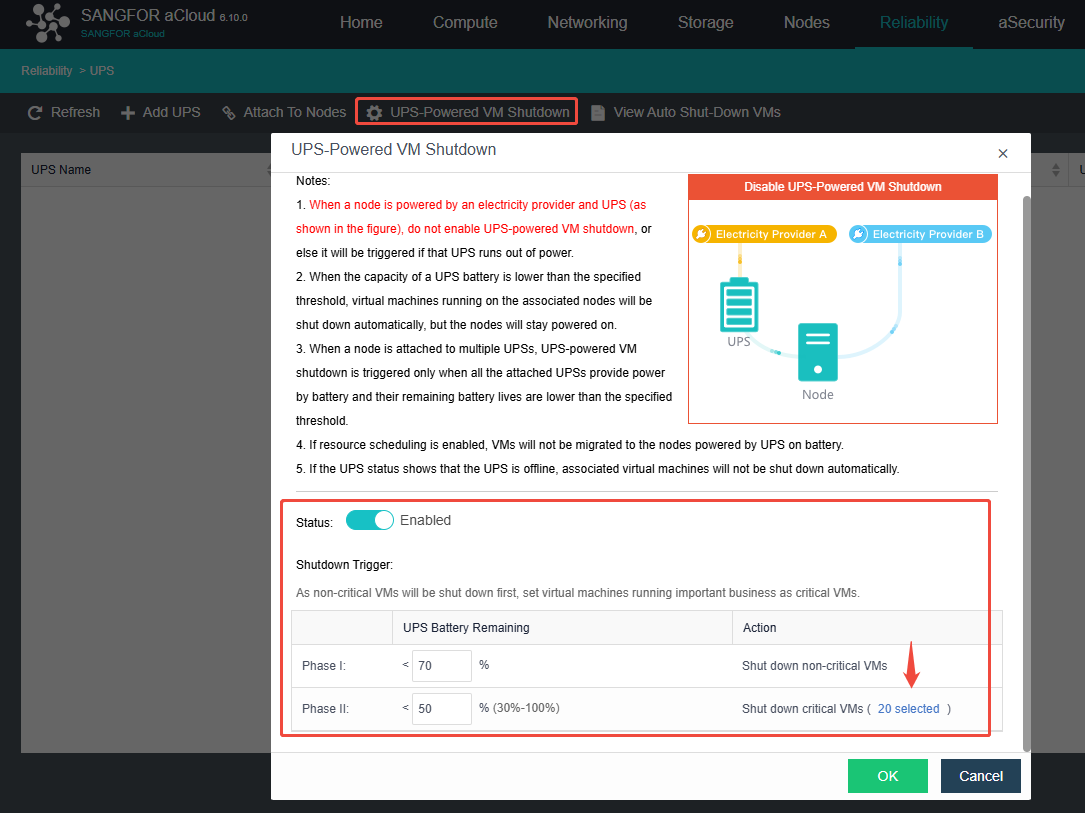Switch to the Storage tab
This screenshot has width=1085, height=813.
tap(706, 23)
